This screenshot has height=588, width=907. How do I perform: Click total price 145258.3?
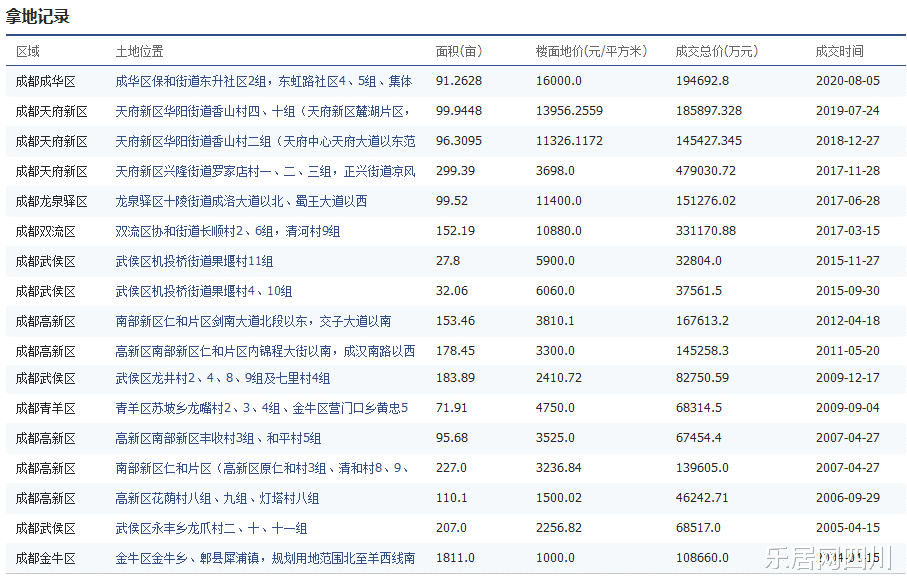pos(702,352)
